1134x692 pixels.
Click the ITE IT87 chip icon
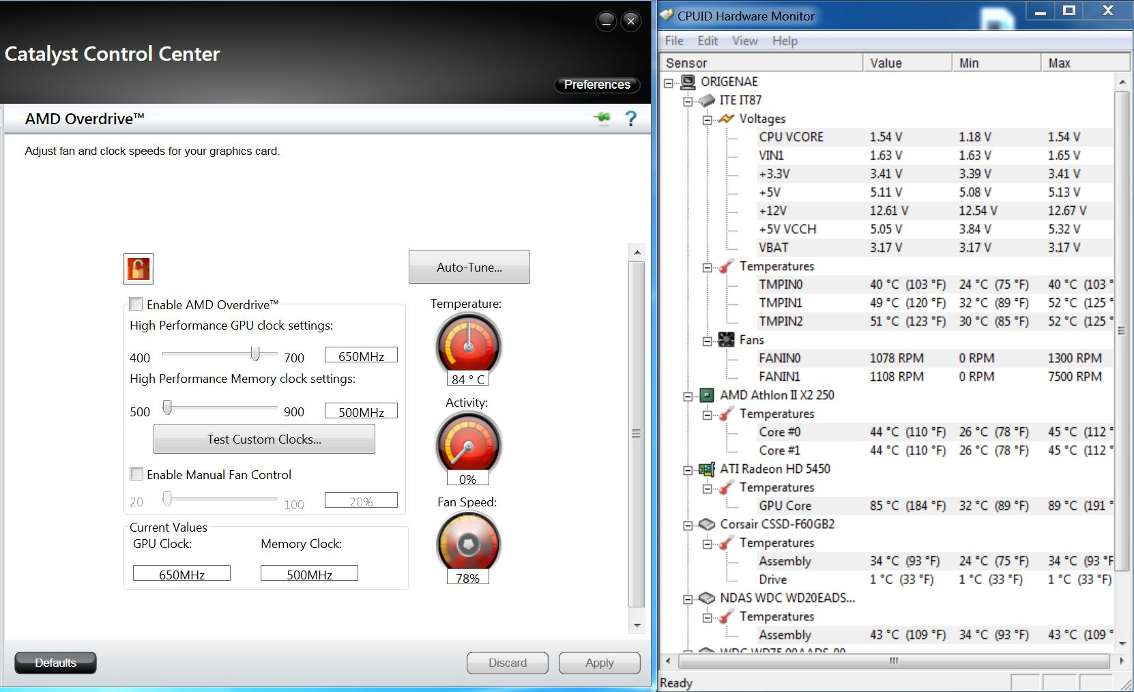(707, 100)
